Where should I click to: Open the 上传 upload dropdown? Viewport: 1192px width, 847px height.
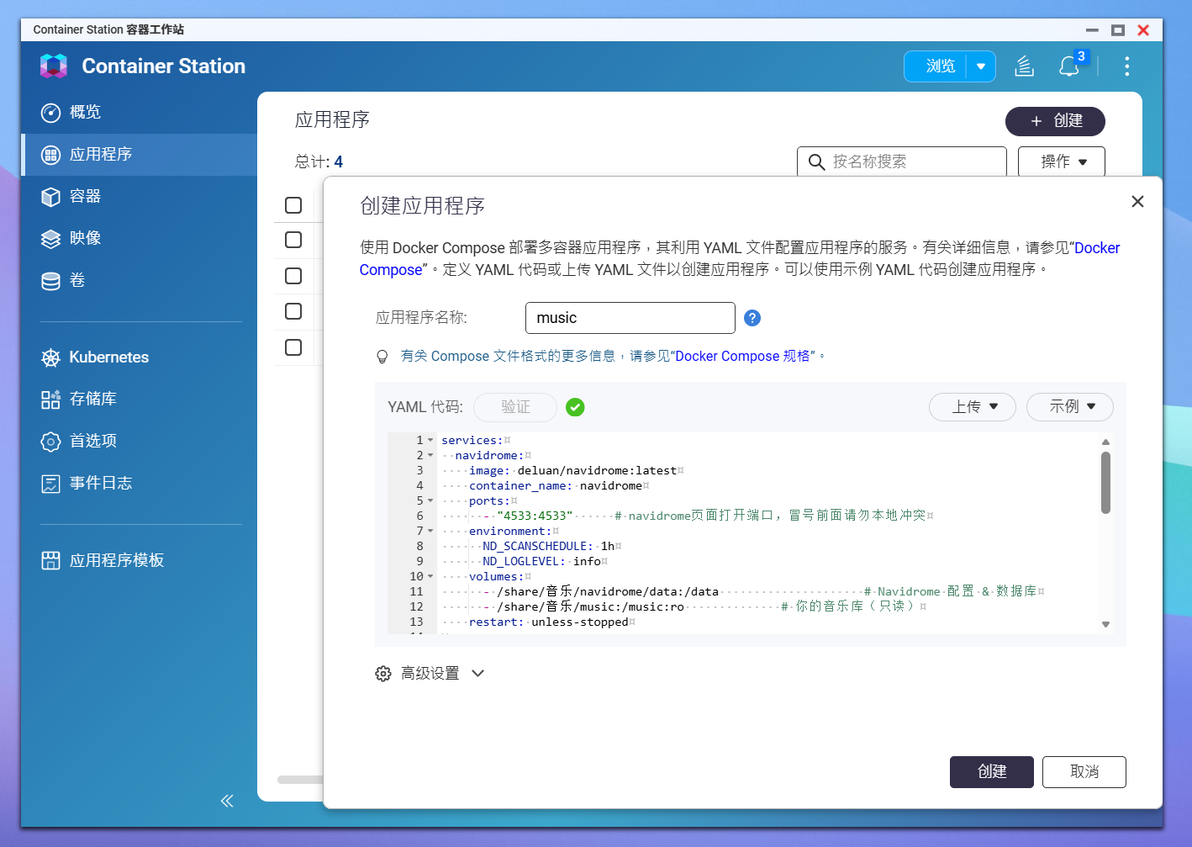[973, 407]
